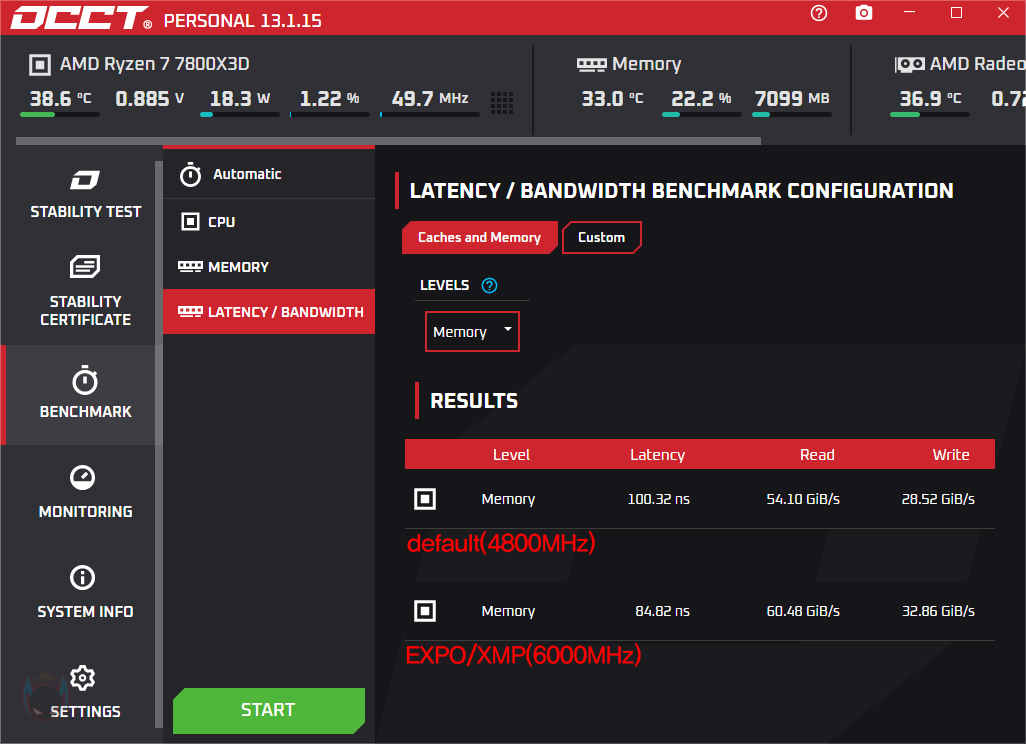Click the icon in the 84.82 ns row
Screen dimensions: 1026x744
click(425, 611)
